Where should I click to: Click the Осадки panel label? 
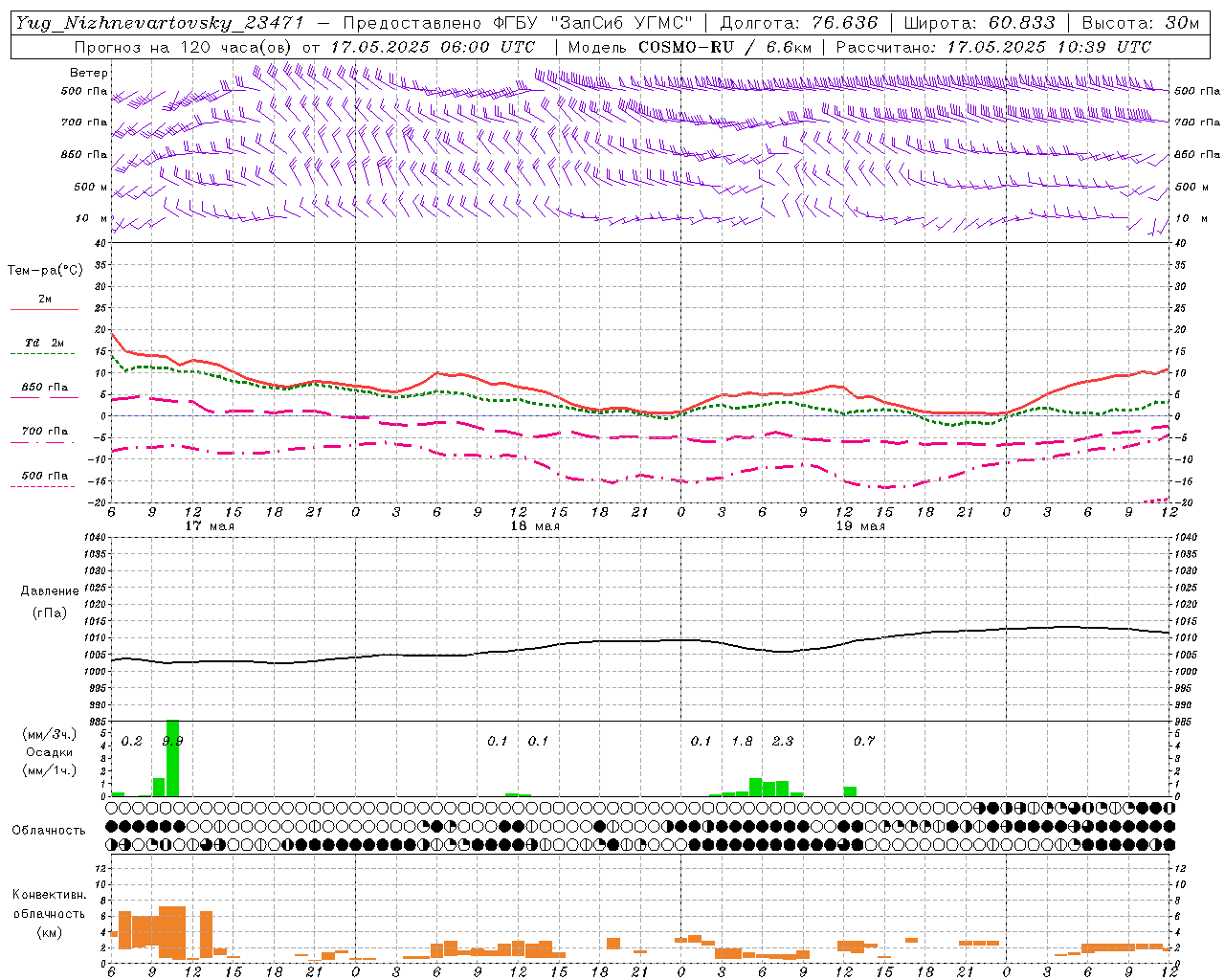point(50,752)
